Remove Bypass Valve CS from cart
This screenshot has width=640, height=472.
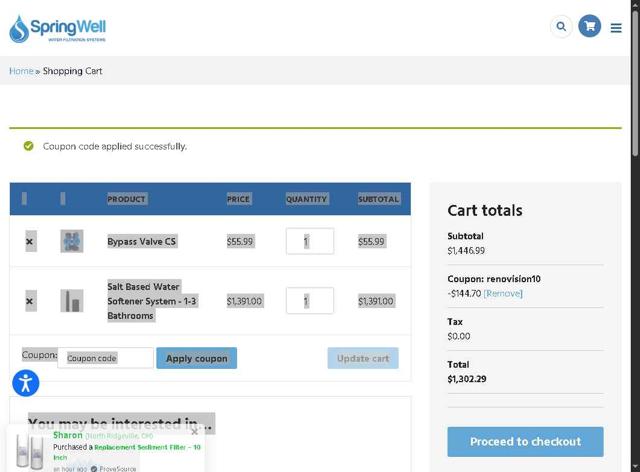tap(30, 242)
